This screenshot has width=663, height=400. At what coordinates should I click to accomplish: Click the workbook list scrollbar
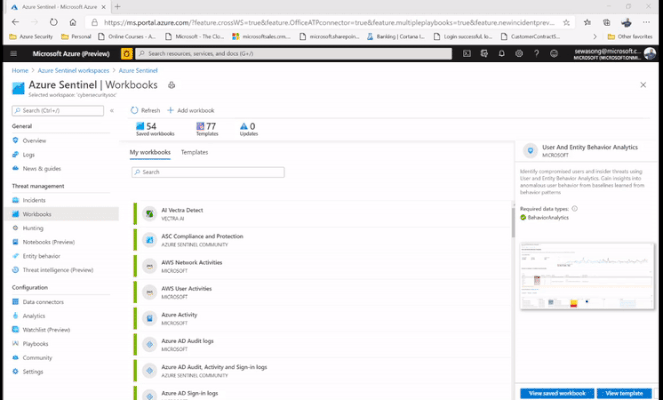click(513, 223)
